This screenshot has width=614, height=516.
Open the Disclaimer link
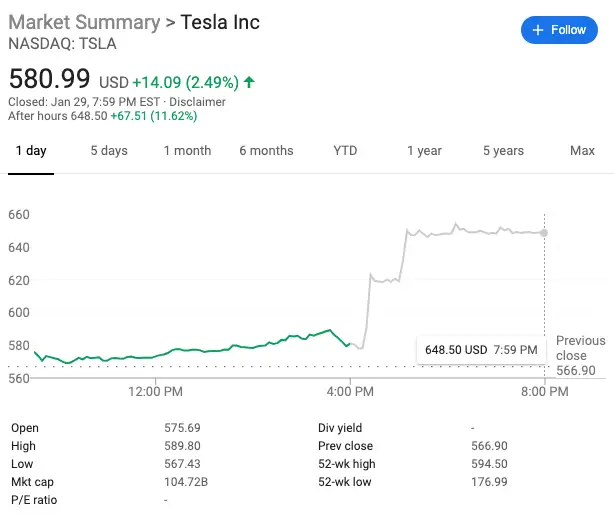(x=197, y=102)
